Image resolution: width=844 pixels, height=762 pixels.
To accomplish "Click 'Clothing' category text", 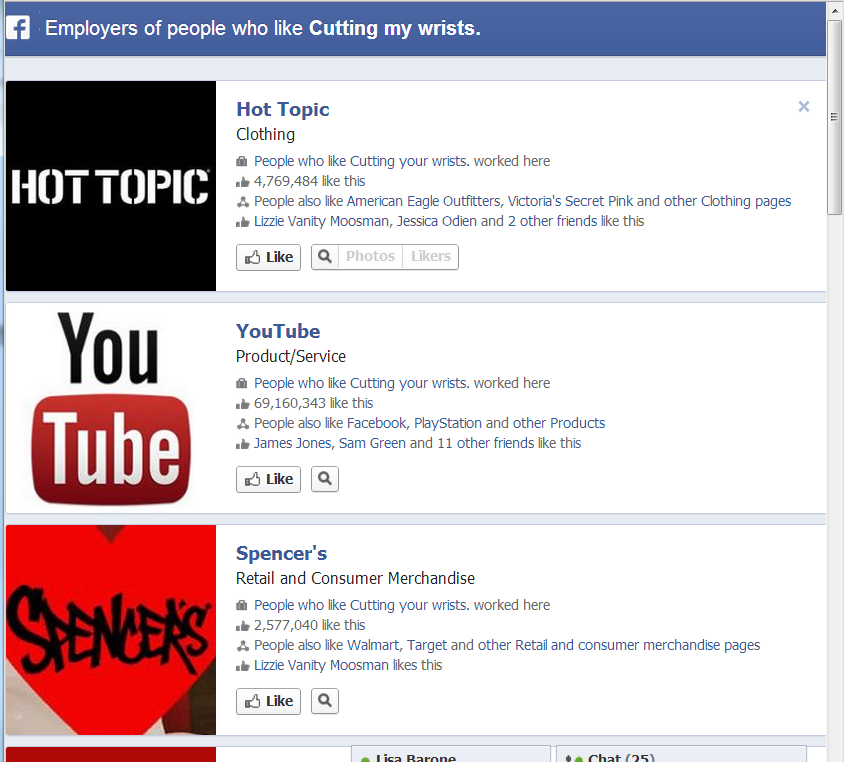I will 265,135.
